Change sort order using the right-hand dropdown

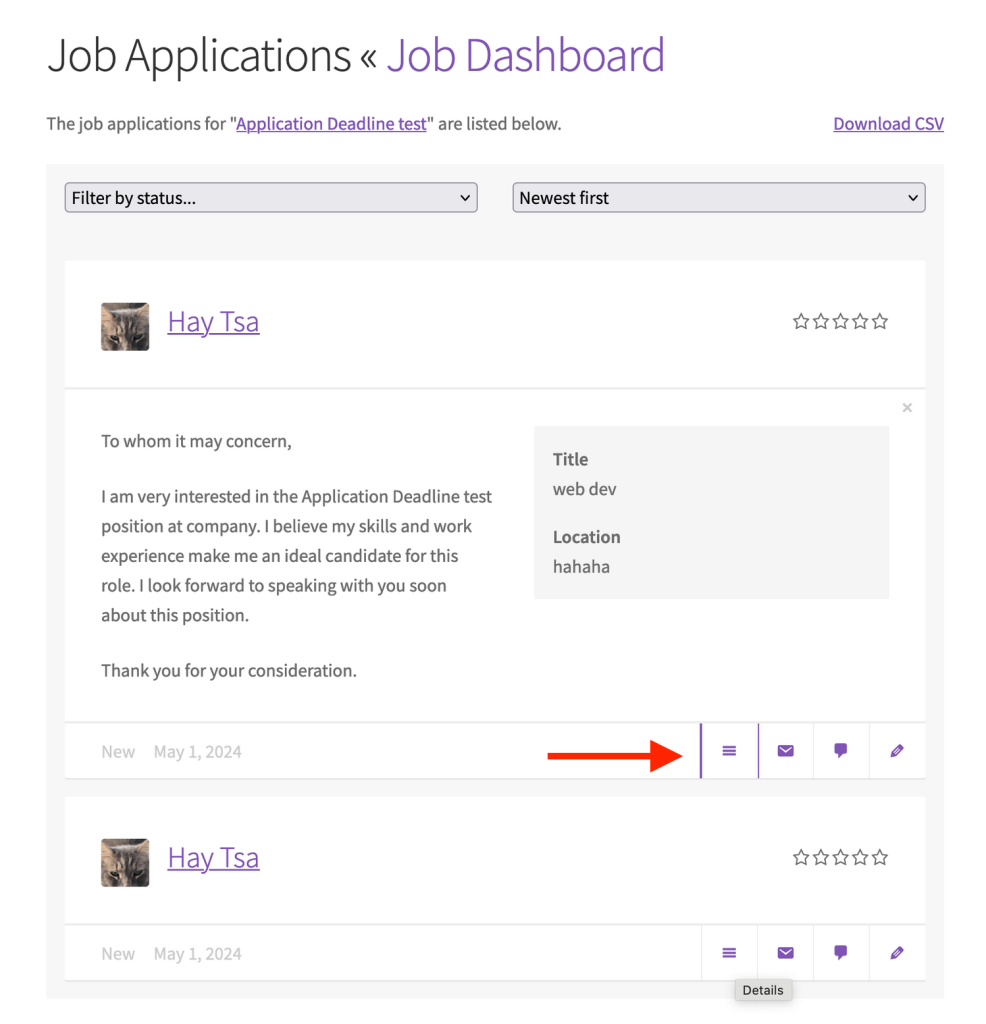718,197
